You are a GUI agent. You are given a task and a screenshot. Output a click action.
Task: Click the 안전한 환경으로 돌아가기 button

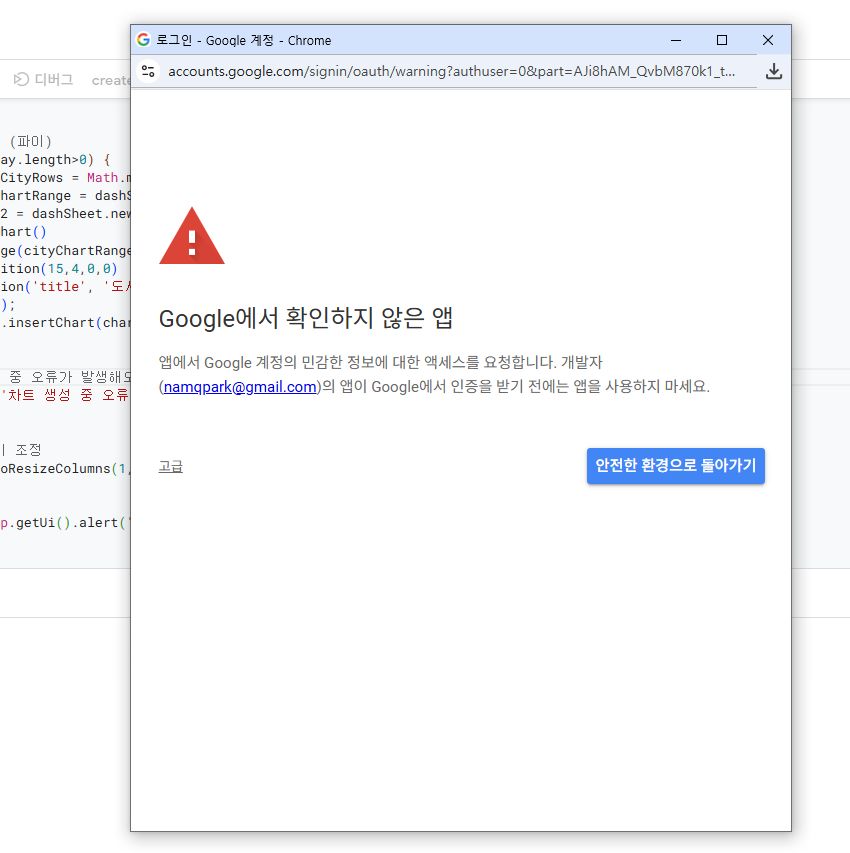coord(675,466)
